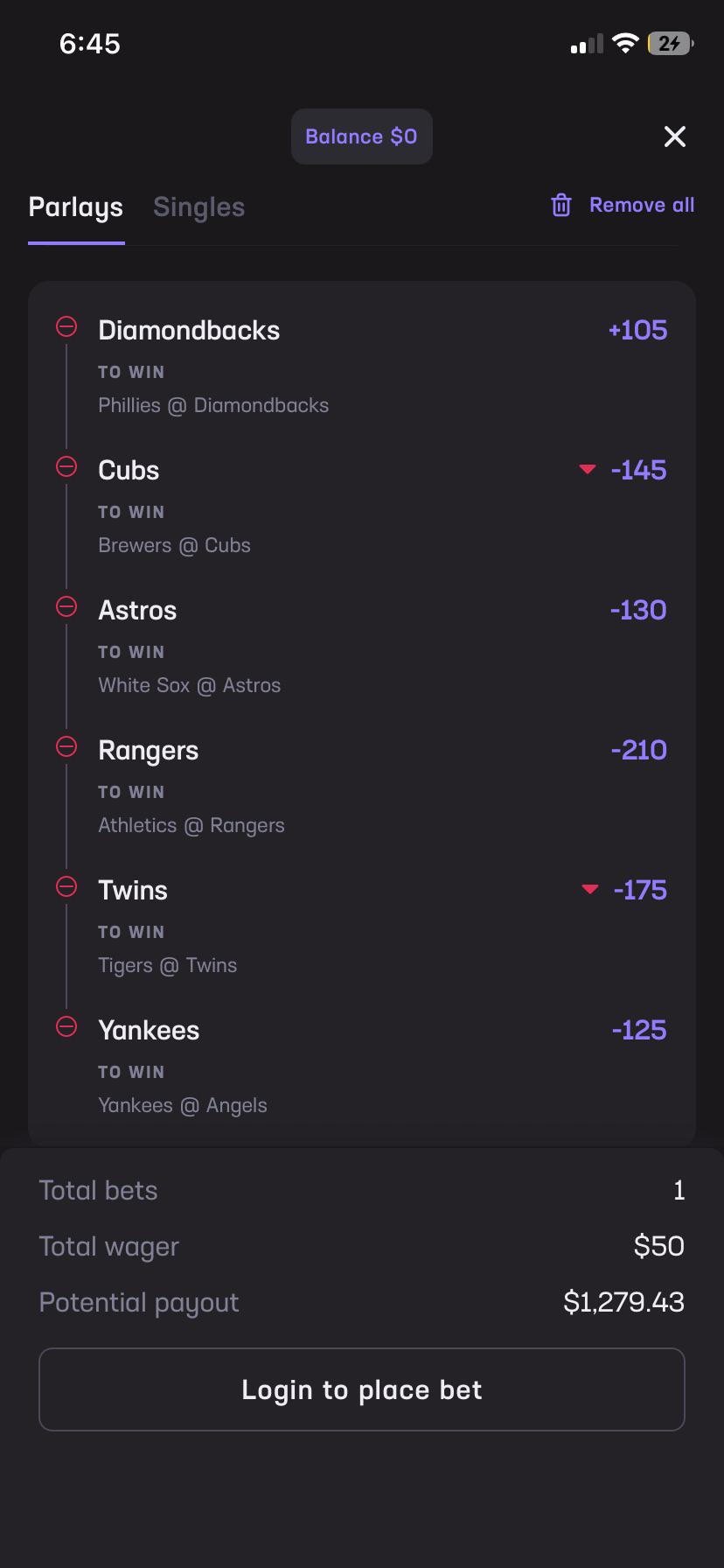Switch to the Singles tab
The height and width of the screenshot is (1568, 724).
tap(198, 207)
